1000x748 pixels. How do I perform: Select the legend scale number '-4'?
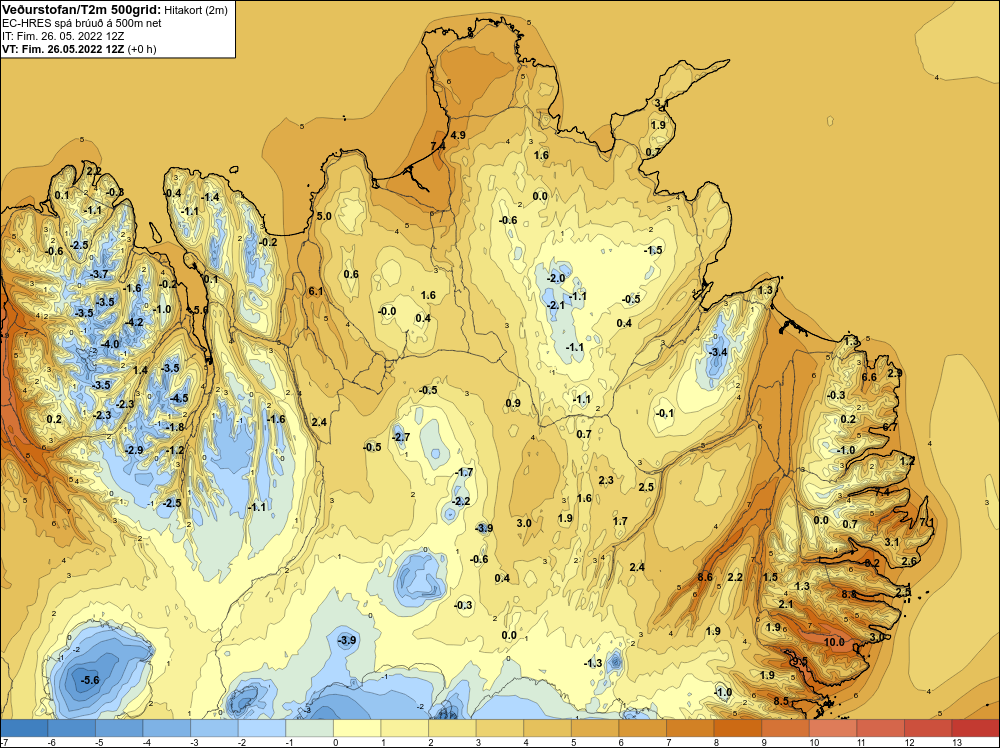[146, 742]
